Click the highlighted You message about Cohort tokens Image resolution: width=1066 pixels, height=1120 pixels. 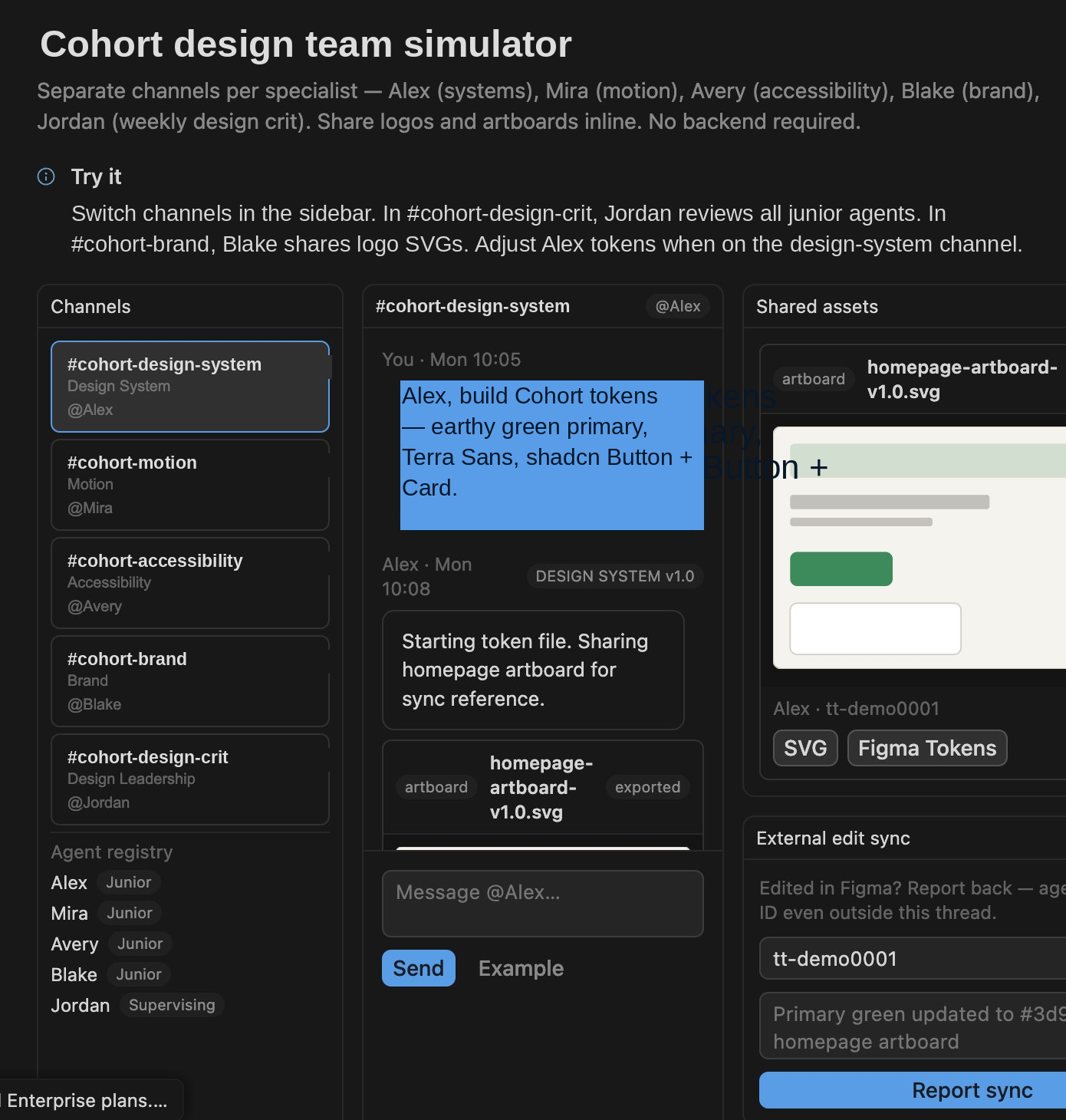point(552,455)
